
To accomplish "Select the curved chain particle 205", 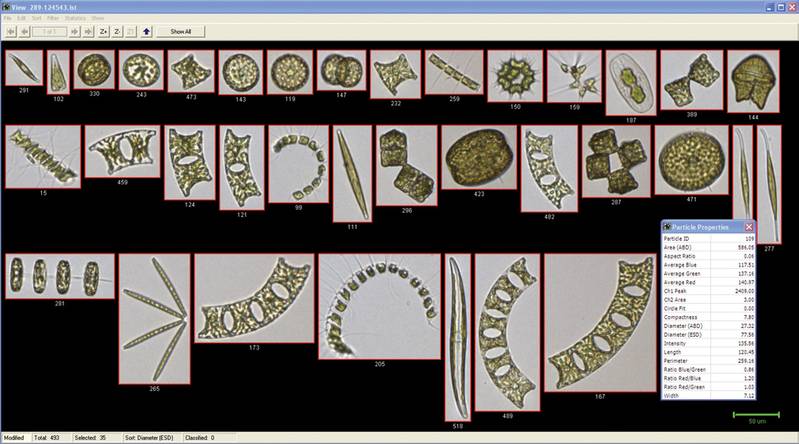I will point(380,307).
